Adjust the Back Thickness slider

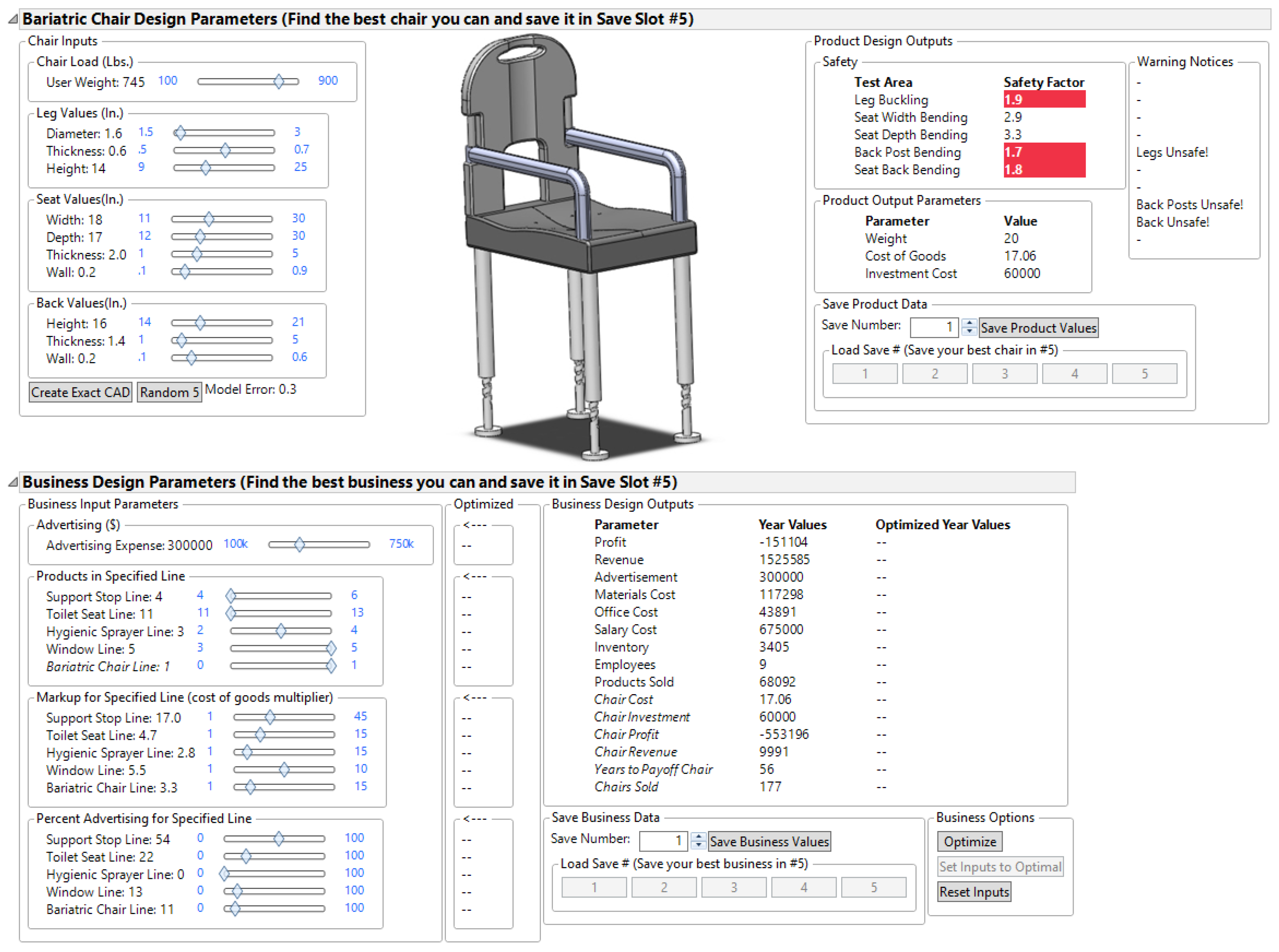point(222,340)
